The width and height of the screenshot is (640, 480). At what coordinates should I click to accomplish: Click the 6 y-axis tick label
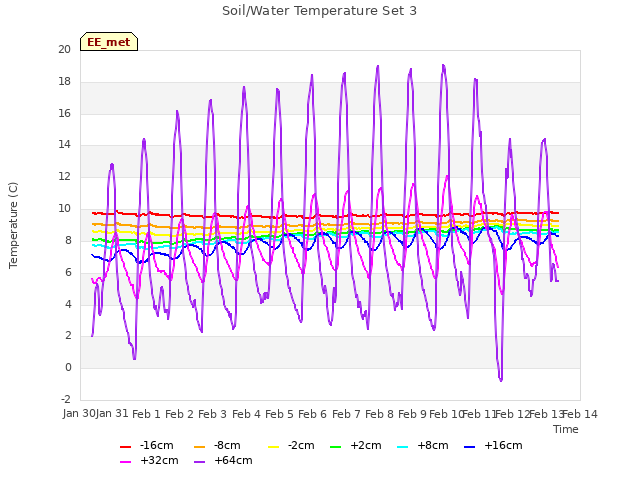click(68, 272)
